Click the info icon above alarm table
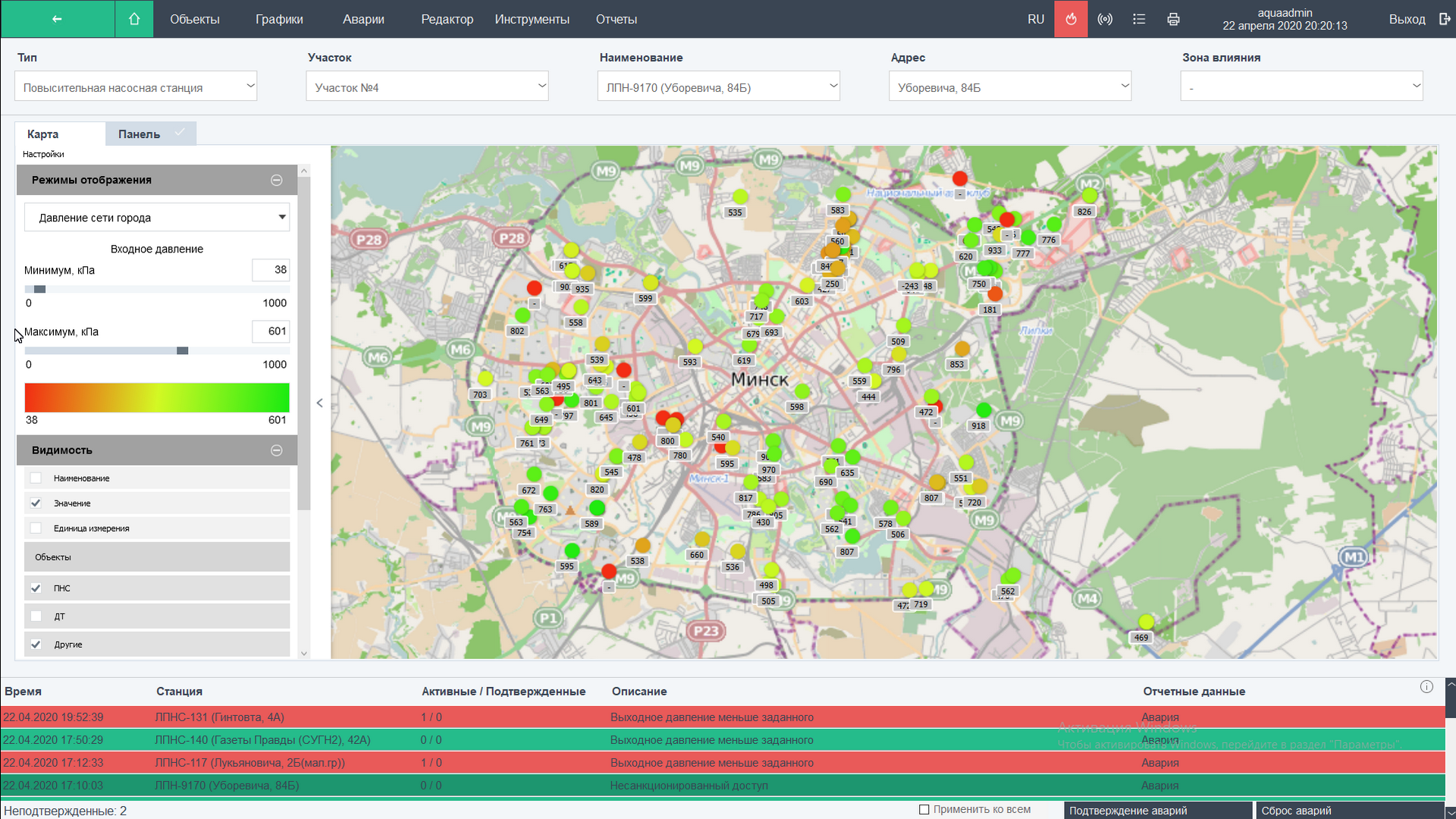 tap(1426, 687)
